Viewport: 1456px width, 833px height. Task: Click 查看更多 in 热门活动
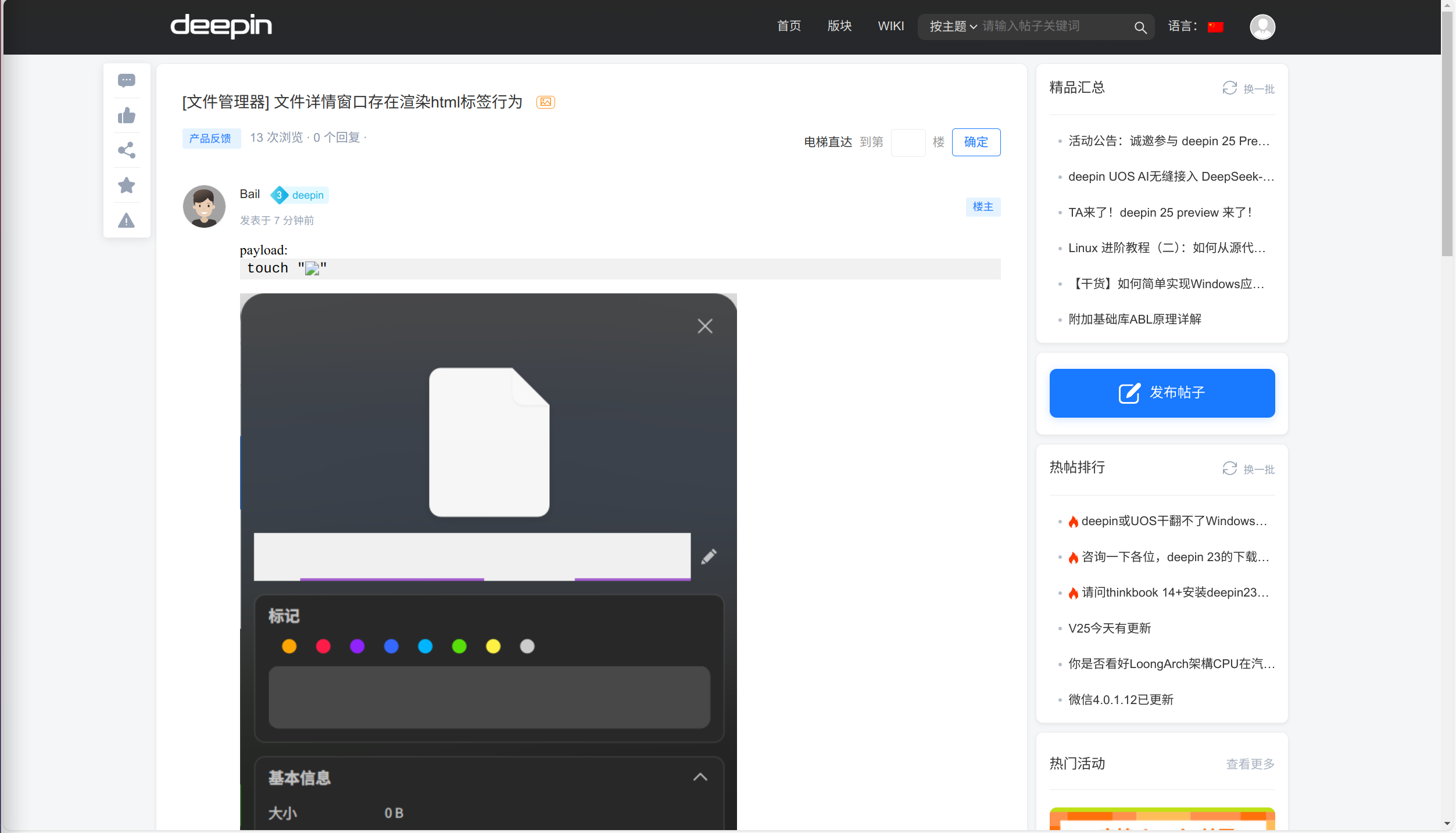[x=1250, y=764]
